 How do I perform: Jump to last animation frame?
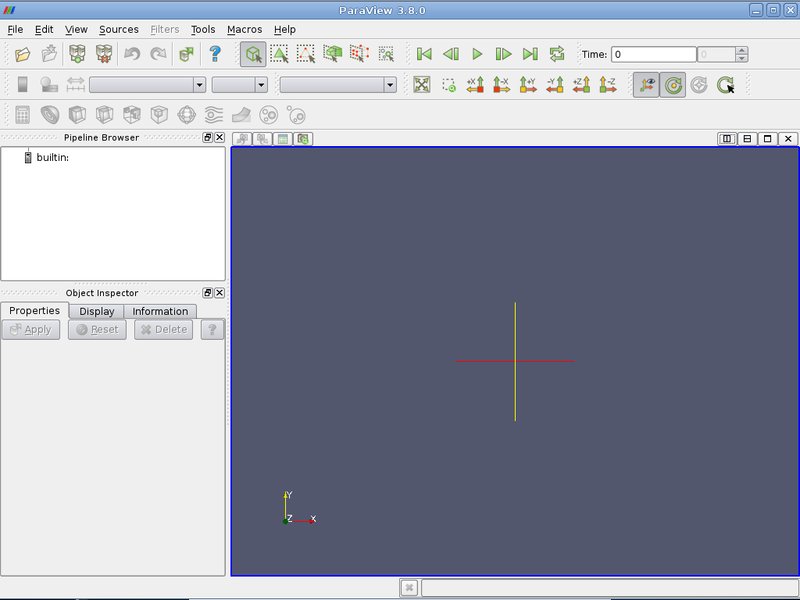[530, 54]
